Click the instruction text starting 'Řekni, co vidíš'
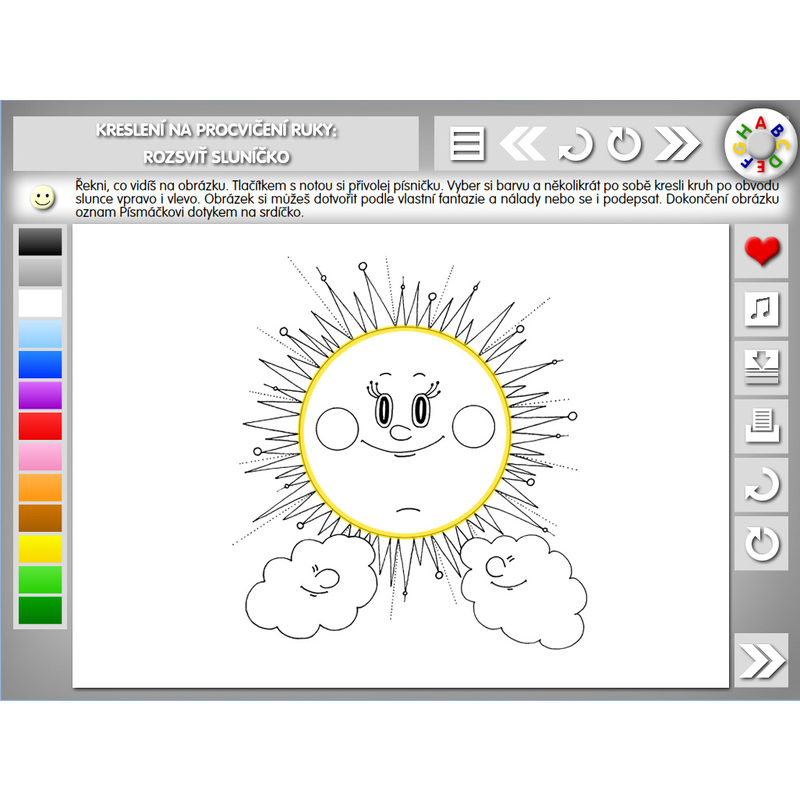Screen dimensions: 800x800 (427, 198)
